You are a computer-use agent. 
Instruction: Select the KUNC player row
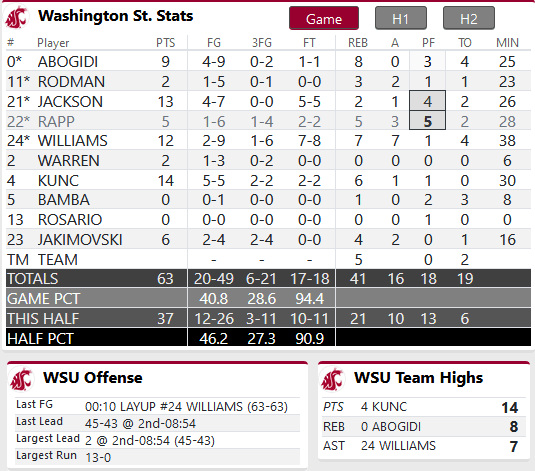click(x=268, y=180)
